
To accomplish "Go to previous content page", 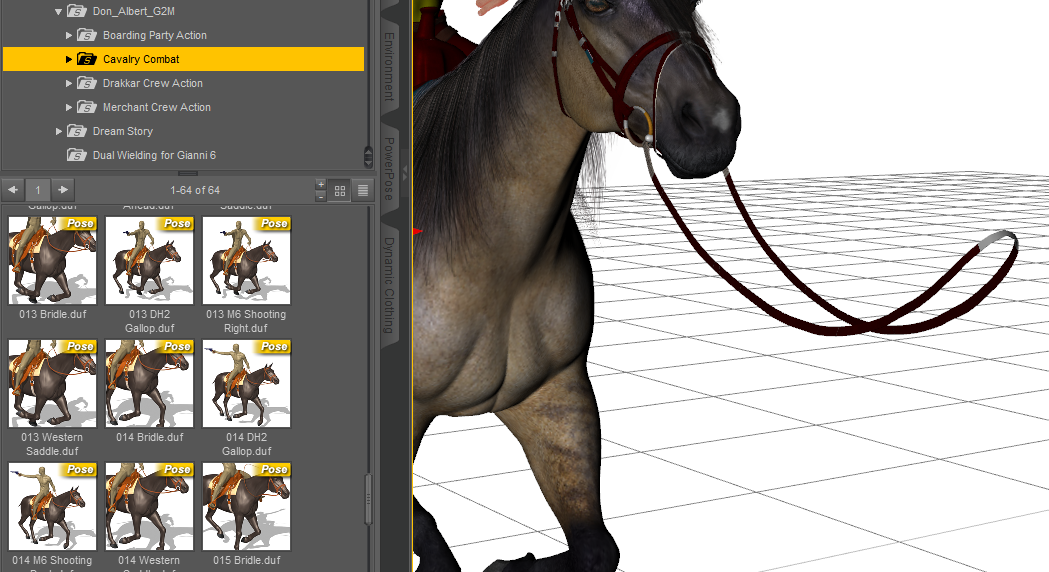I will (x=13, y=190).
